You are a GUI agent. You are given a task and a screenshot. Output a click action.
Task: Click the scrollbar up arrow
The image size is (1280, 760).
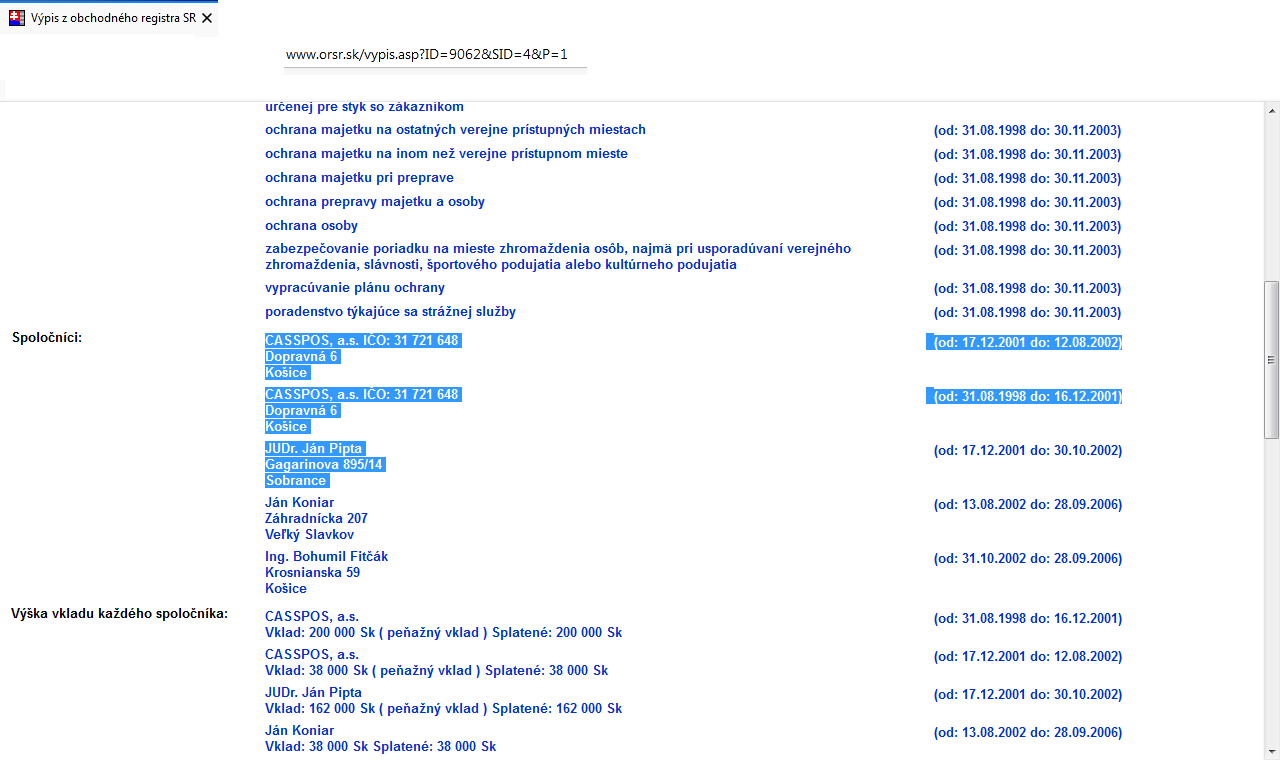point(1271,110)
